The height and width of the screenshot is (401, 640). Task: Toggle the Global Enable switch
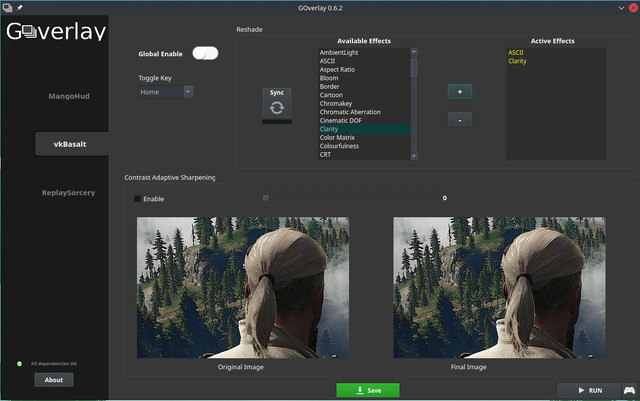point(205,53)
